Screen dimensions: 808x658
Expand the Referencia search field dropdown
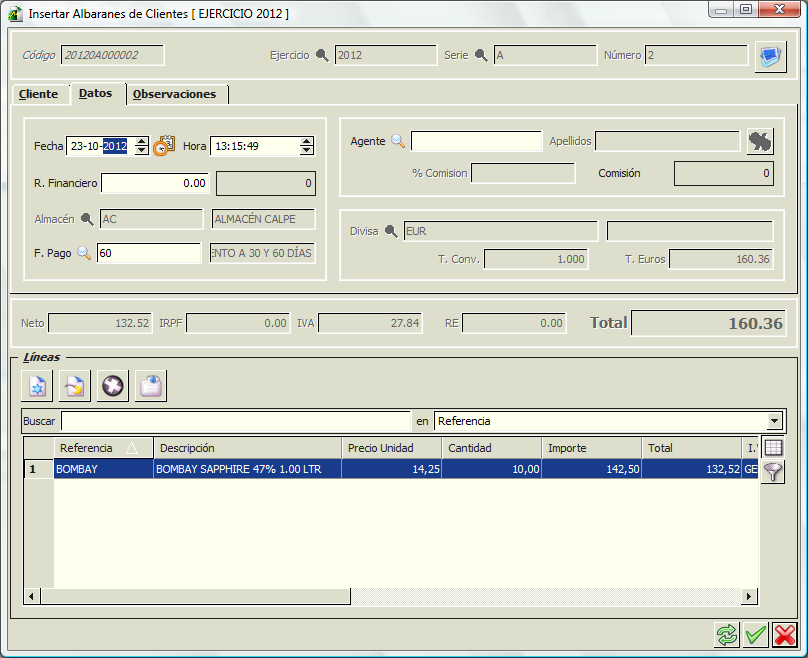(x=774, y=421)
